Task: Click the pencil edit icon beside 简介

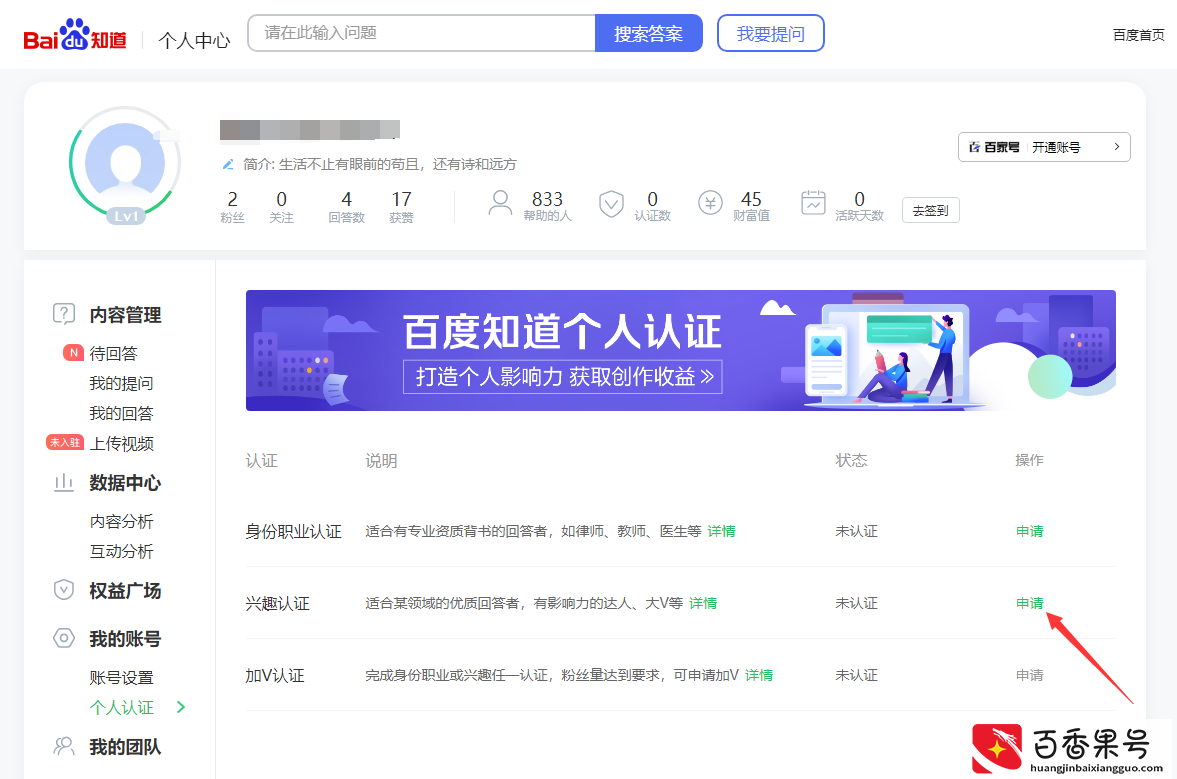Action: pyautogui.click(x=228, y=164)
